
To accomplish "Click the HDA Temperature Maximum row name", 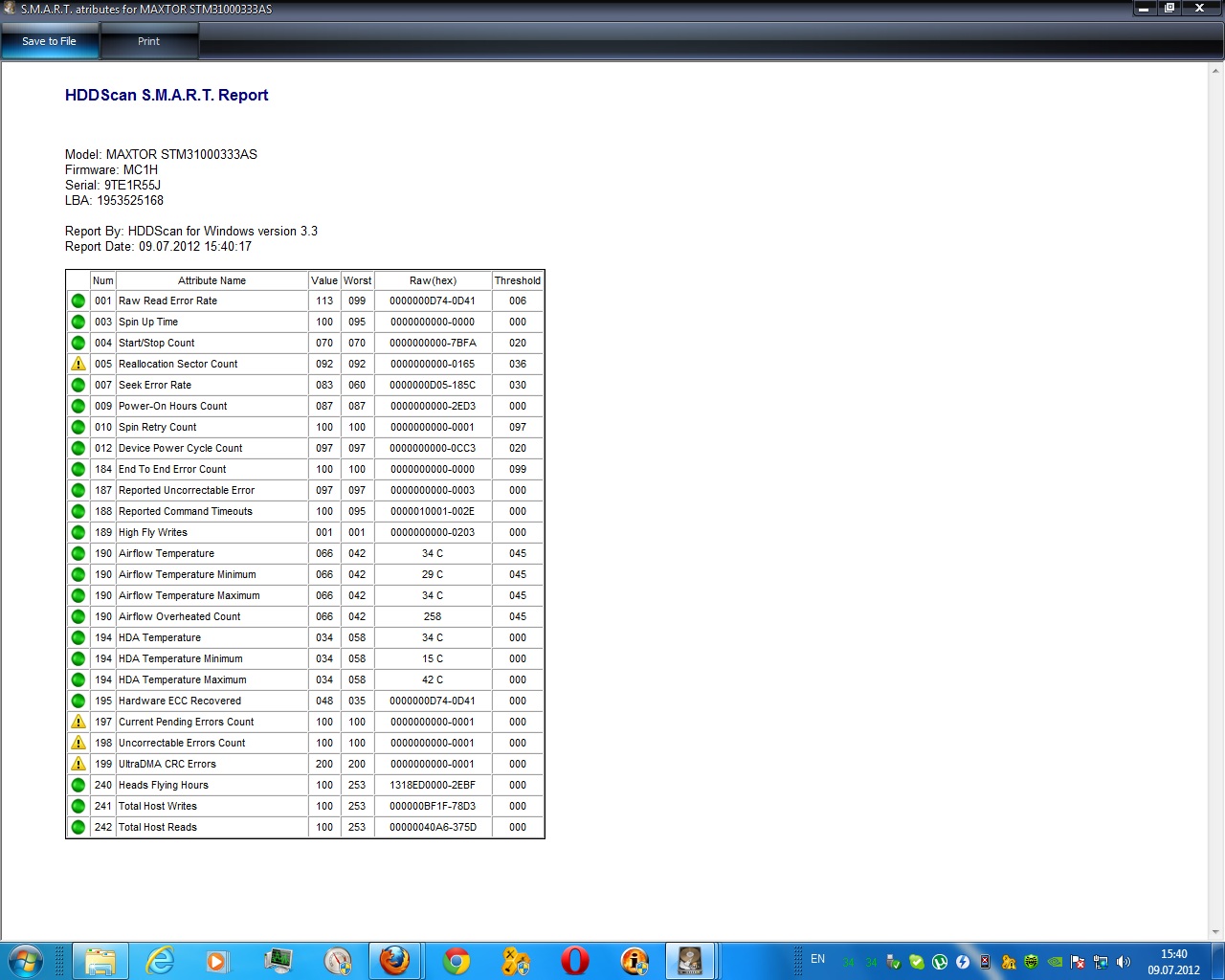I will (x=183, y=679).
